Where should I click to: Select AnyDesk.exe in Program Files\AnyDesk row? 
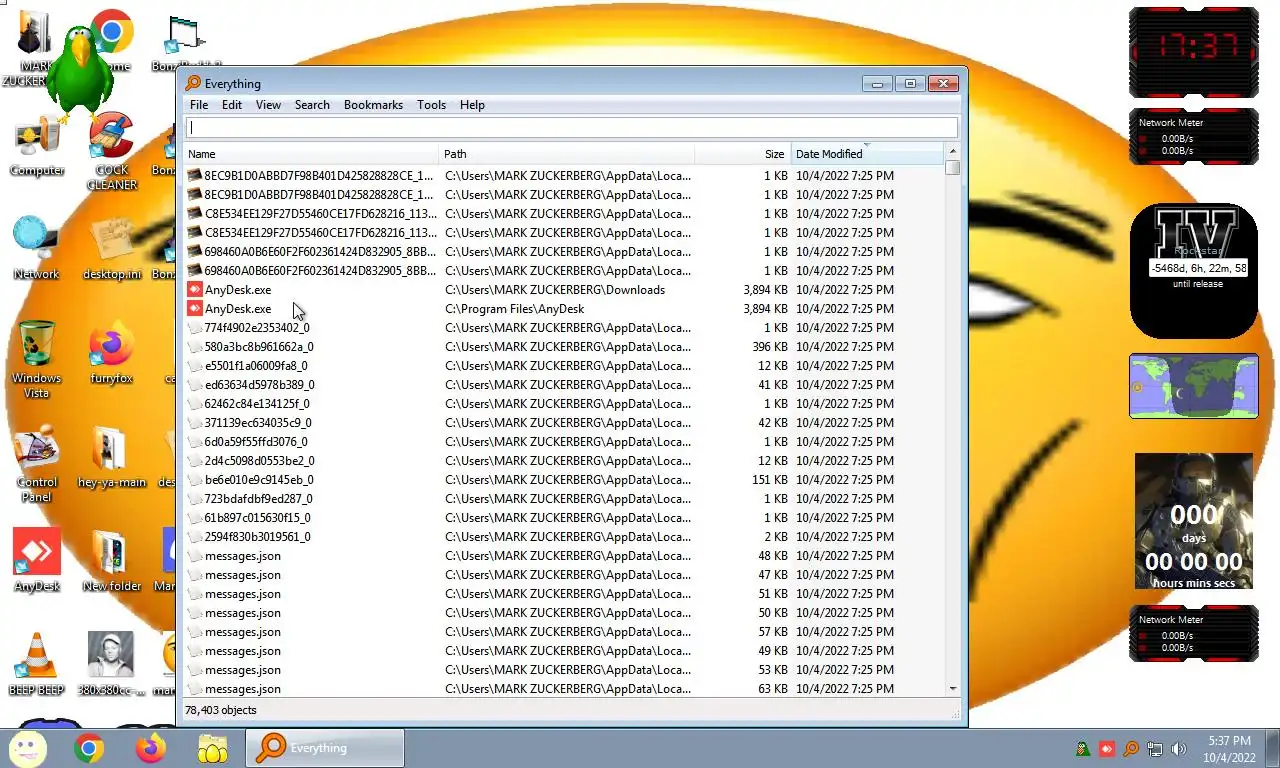[x=565, y=309]
